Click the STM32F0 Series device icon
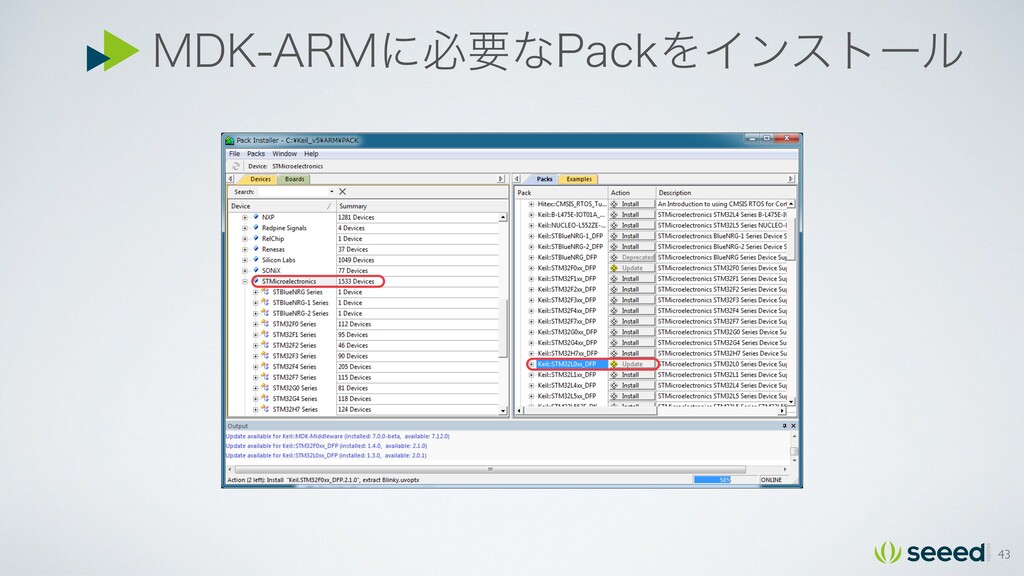 click(265, 323)
